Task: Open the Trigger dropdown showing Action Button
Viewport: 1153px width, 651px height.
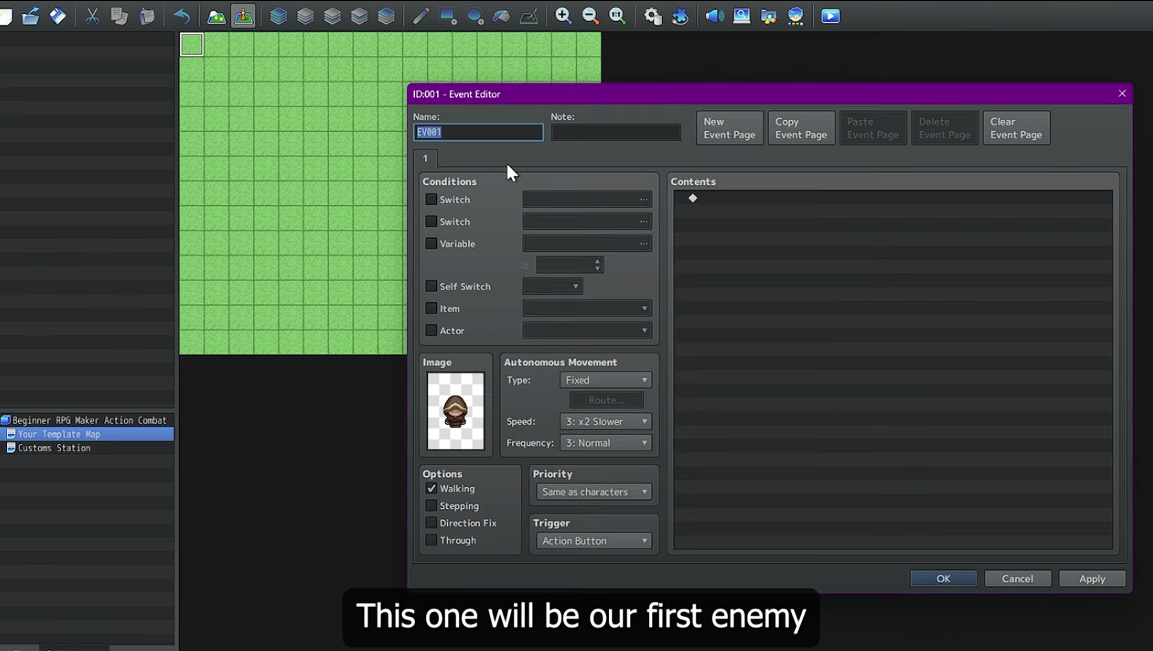Action: [594, 541]
